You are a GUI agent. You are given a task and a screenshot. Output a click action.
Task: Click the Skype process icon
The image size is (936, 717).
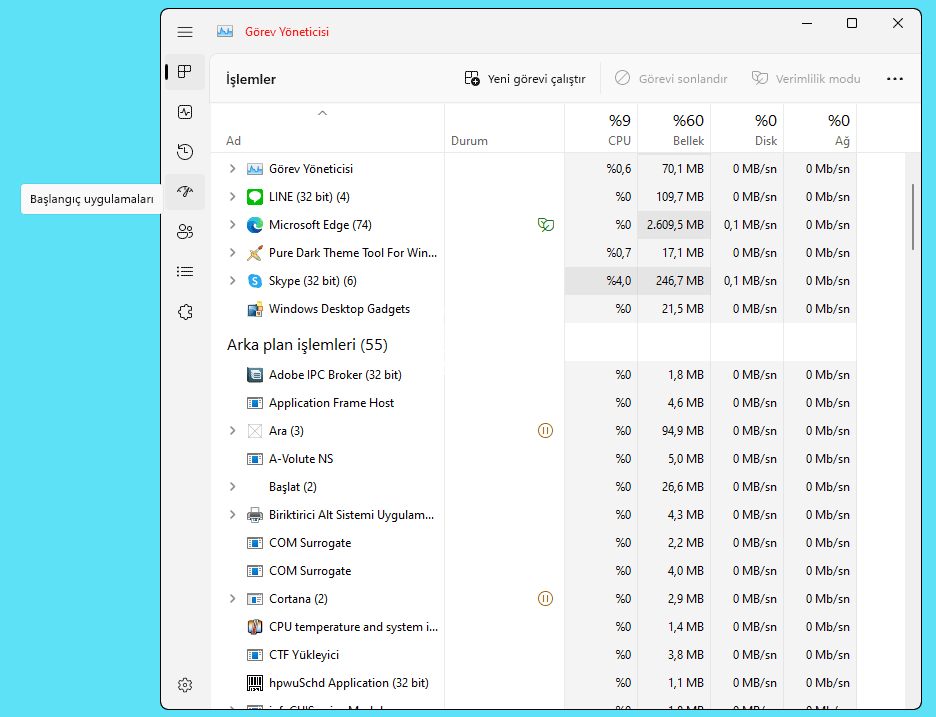(255, 281)
